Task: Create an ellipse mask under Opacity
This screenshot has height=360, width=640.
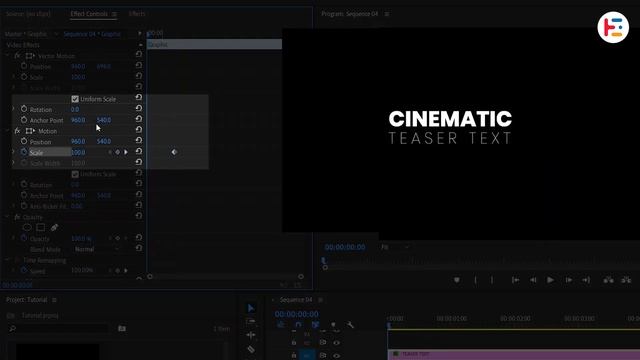Action: tap(27, 227)
